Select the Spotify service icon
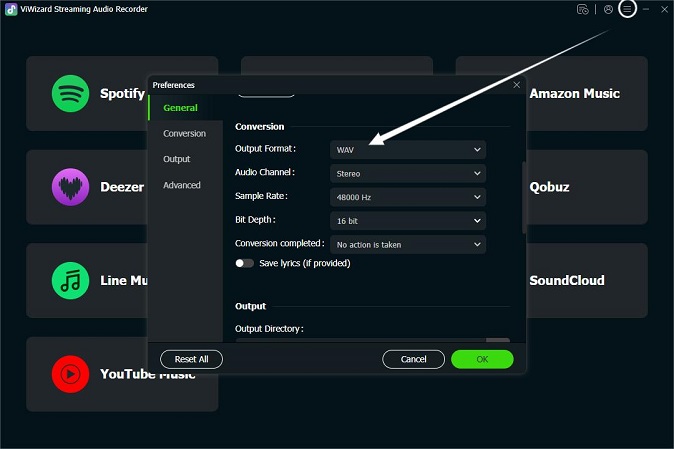 click(x=70, y=93)
